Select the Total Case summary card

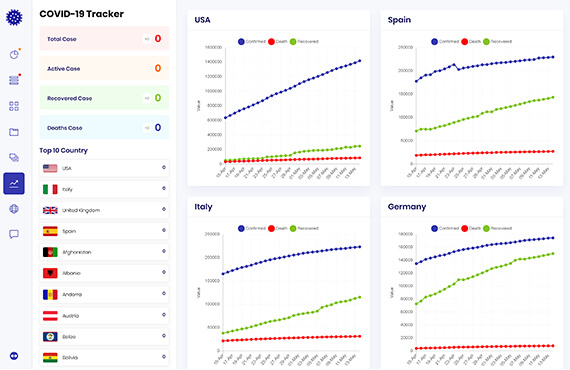point(104,39)
